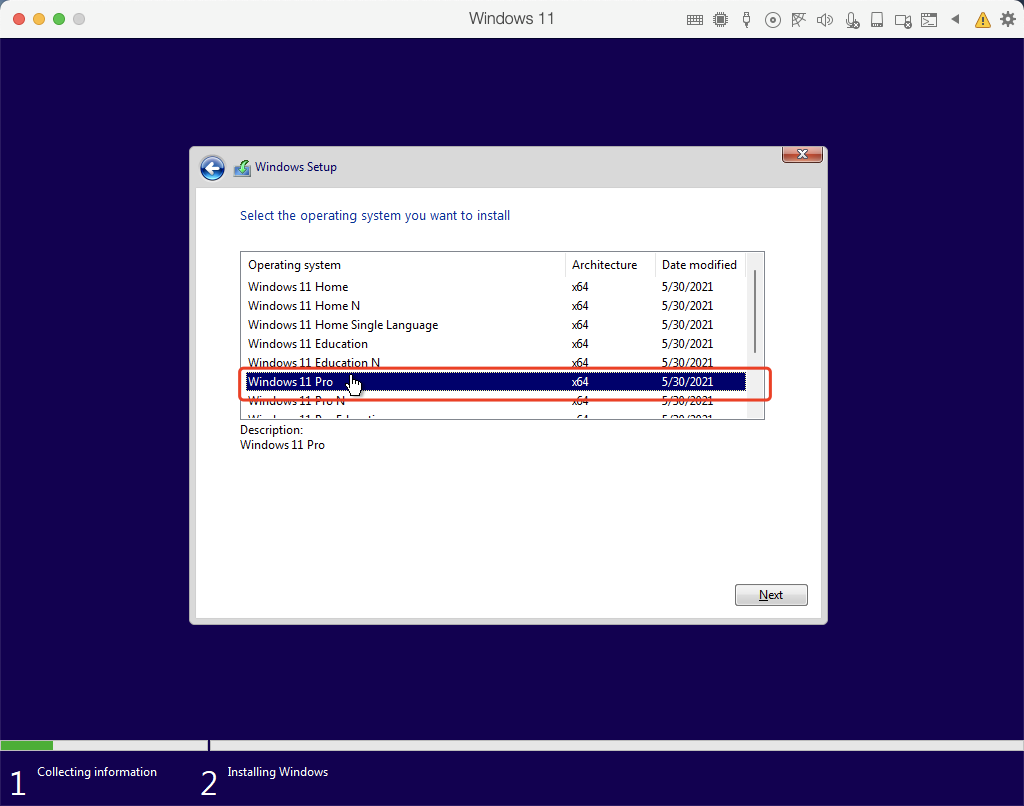
Task: Click the yellow macOS minimize button
Action: (x=39, y=19)
